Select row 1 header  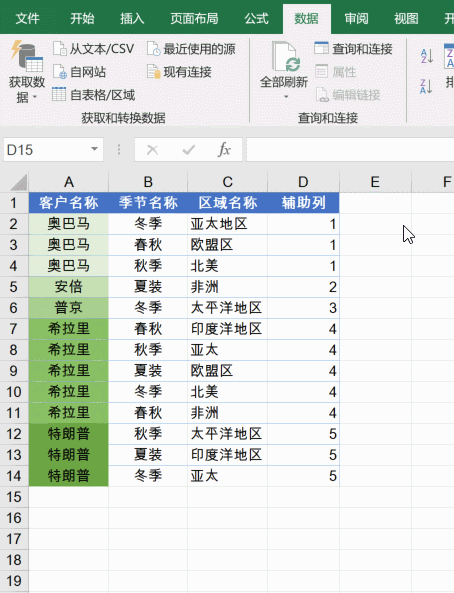[14, 203]
